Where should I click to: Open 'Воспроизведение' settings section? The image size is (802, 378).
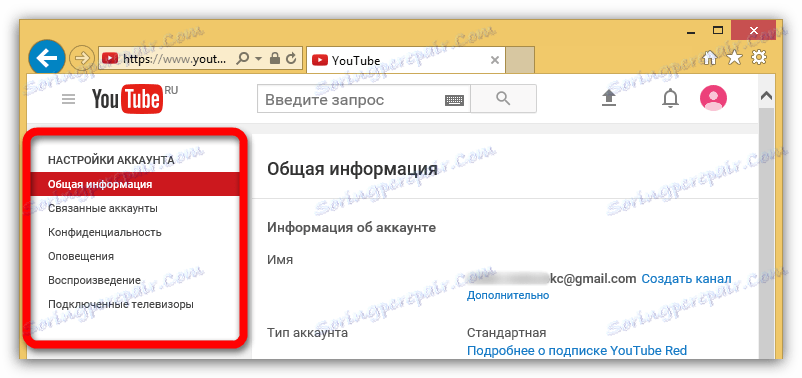(94, 280)
